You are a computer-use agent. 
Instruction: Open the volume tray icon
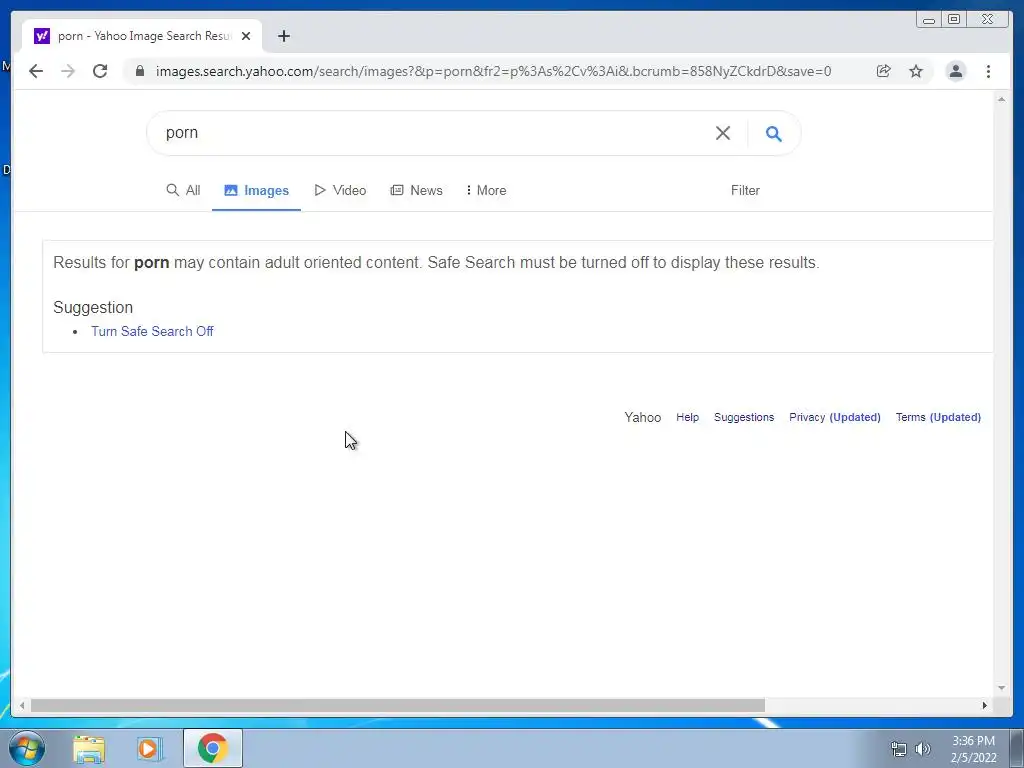(x=923, y=749)
